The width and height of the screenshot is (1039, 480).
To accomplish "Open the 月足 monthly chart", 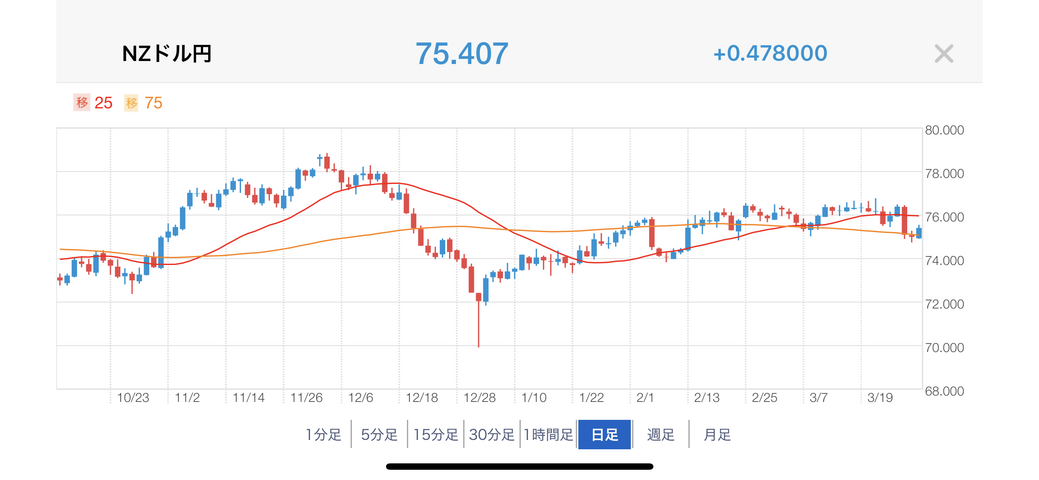I will pyautogui.click(x=717, y=435).
